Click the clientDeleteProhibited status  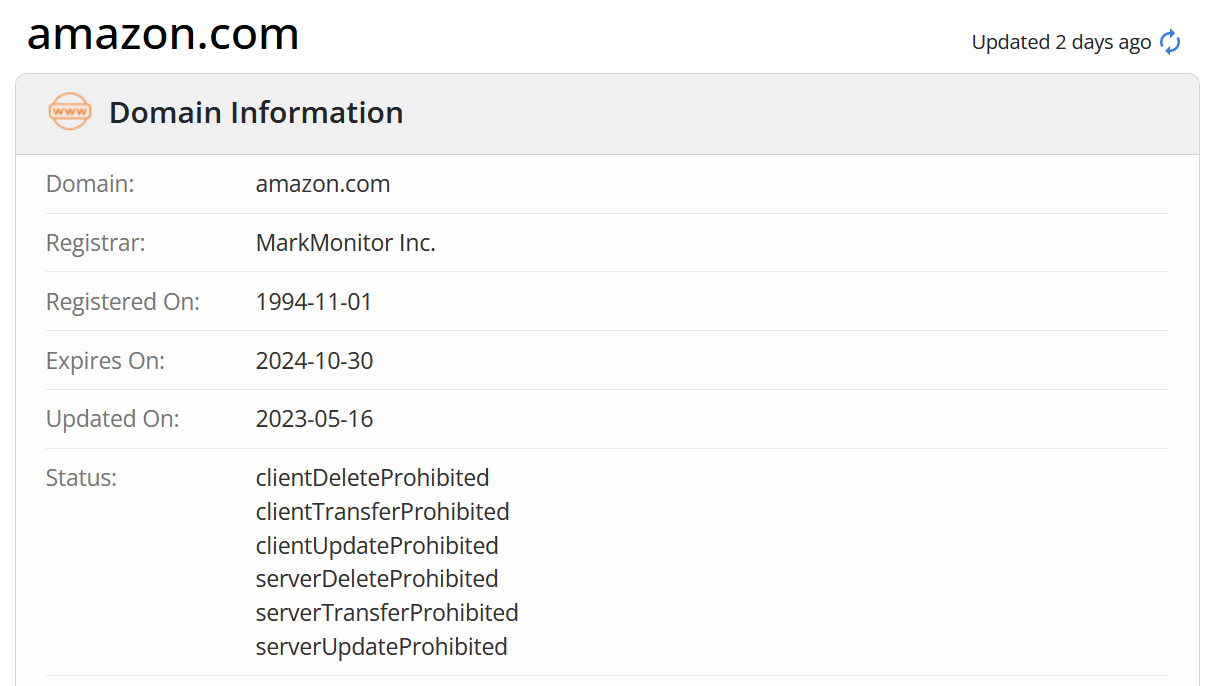point(373,478)
